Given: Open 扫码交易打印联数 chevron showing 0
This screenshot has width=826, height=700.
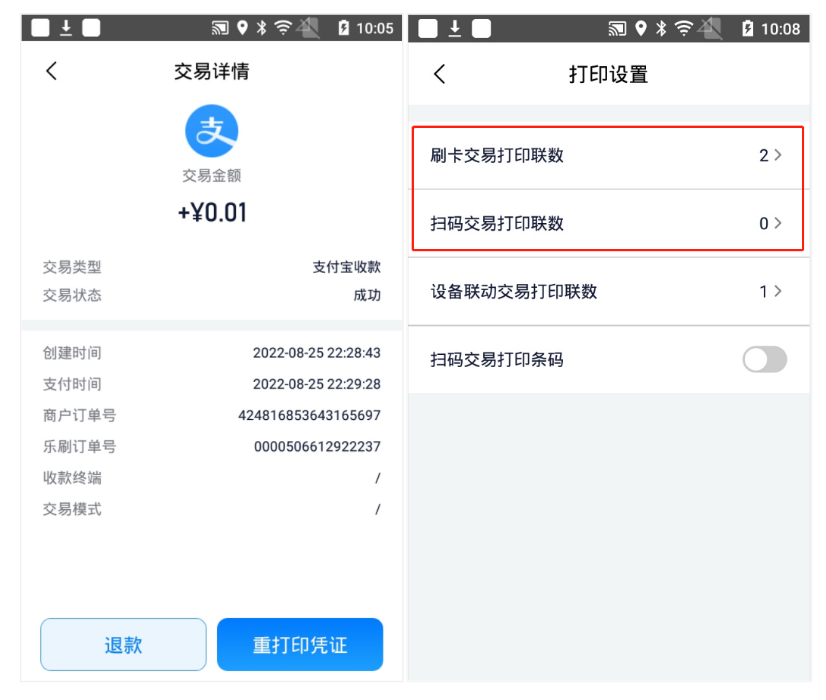Looking at the screenshot, I should coord(778,223).
